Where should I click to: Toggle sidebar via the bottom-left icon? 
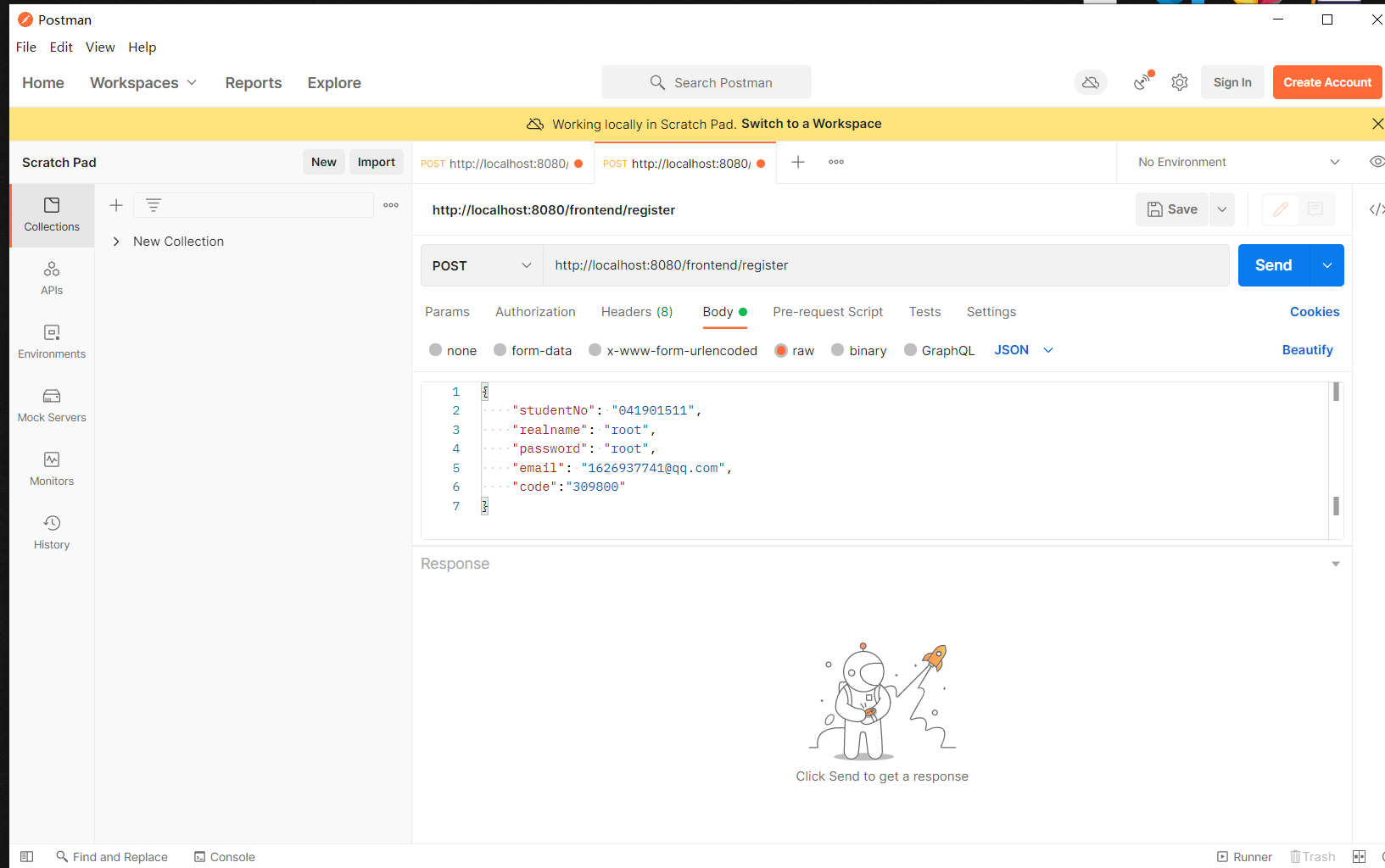pyautogui.click(x=26, y=857)
